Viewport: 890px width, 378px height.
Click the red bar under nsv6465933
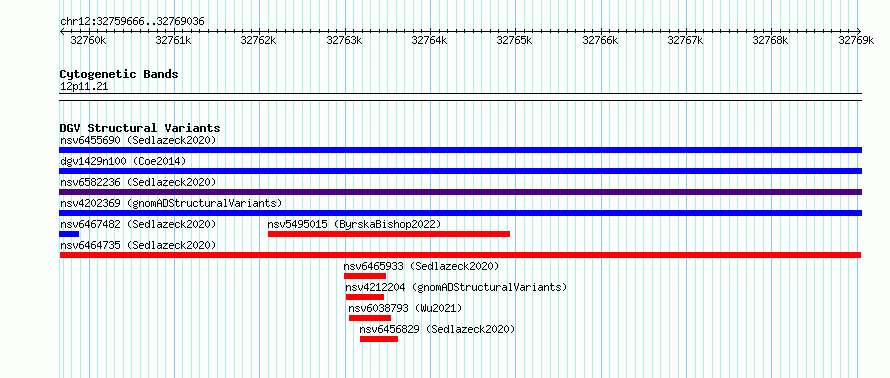coord(365,276)
